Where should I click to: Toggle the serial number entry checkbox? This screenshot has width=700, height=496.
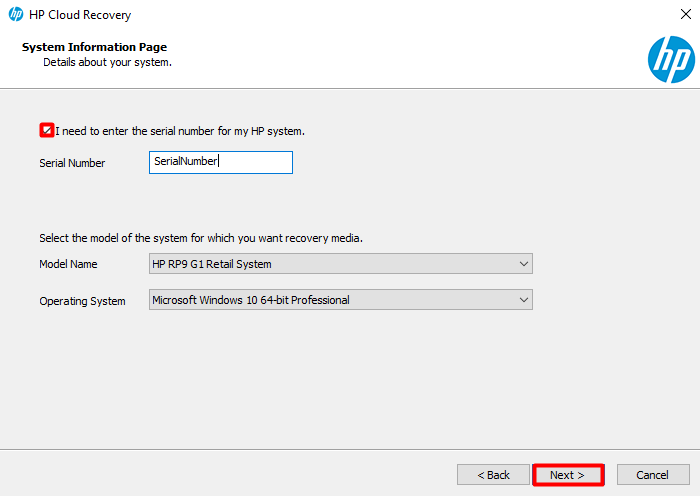click(x=47, y=130)
